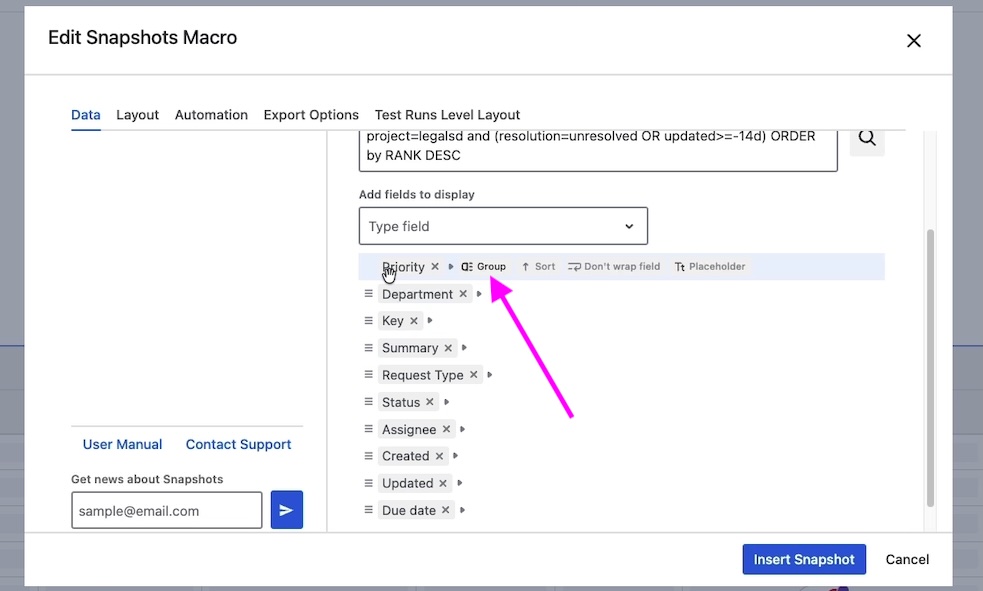The image size is (983, 591).
Task: Open the Type field dropdown
Action: pyautogui.click(x=503, y=226)
